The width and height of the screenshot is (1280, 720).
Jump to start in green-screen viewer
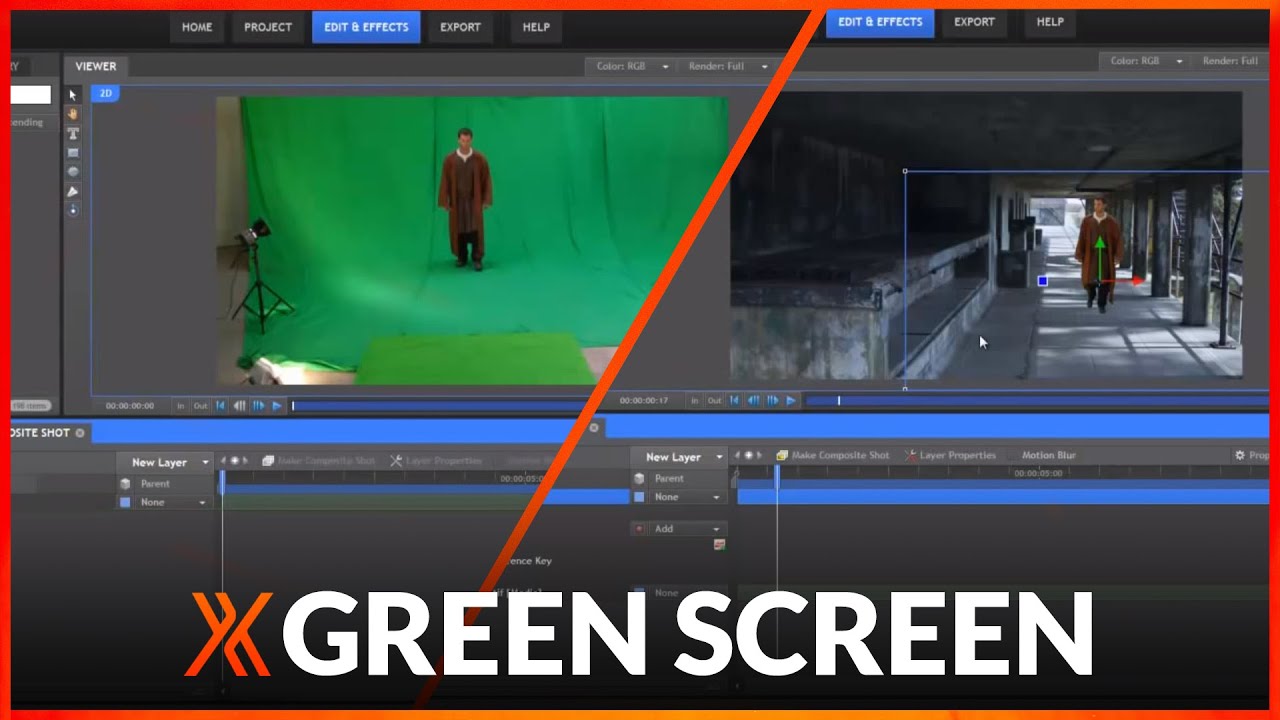click(x=221, y=405)
